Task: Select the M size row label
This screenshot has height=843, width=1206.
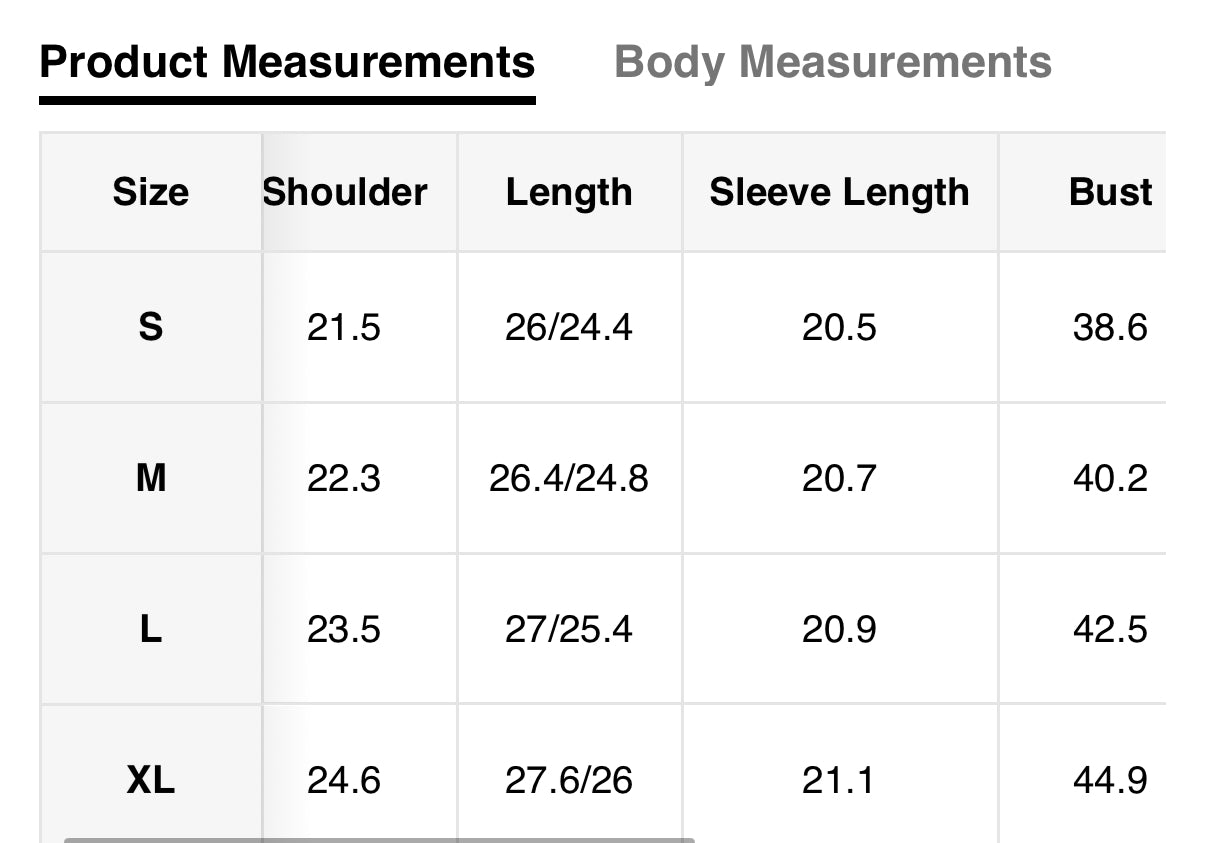Action: (x=150, y=479)
